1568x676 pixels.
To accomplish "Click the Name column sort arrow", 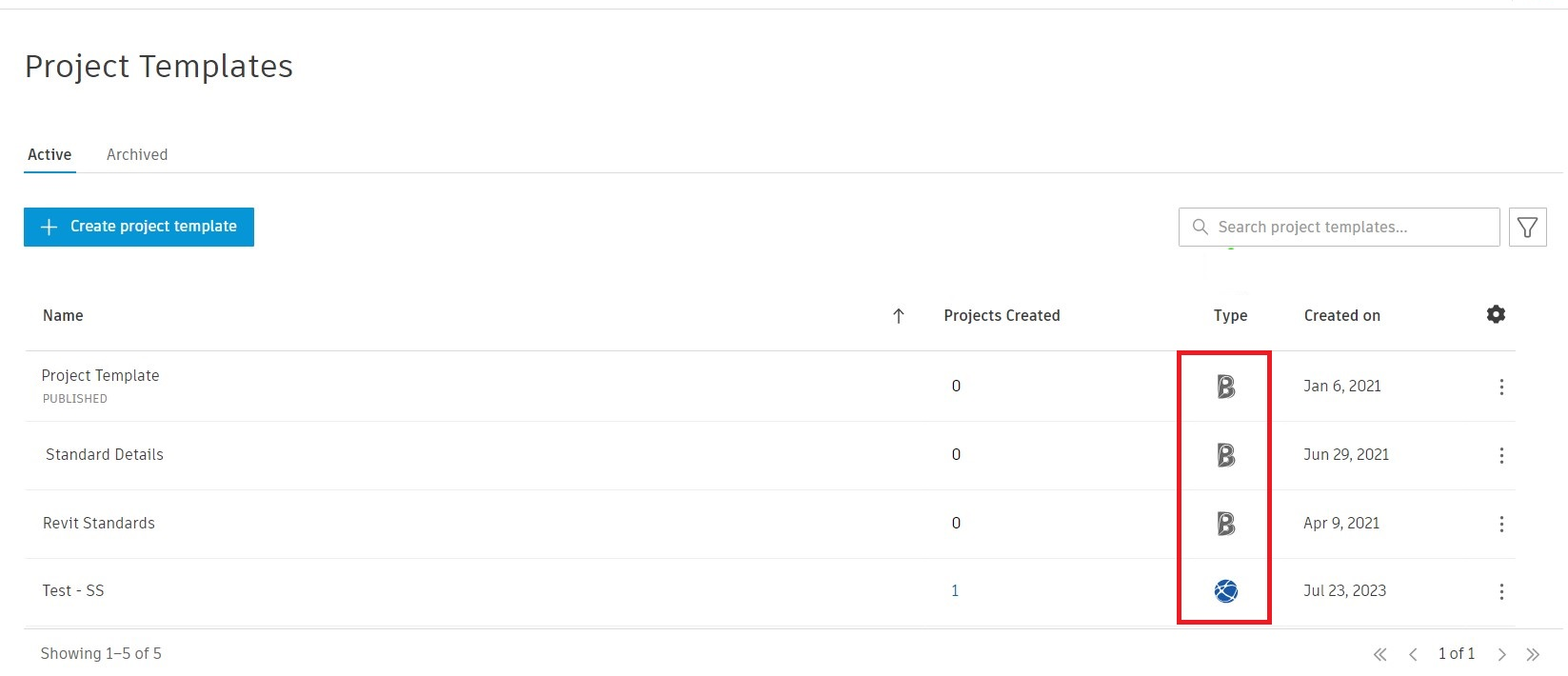I will 898,315.
